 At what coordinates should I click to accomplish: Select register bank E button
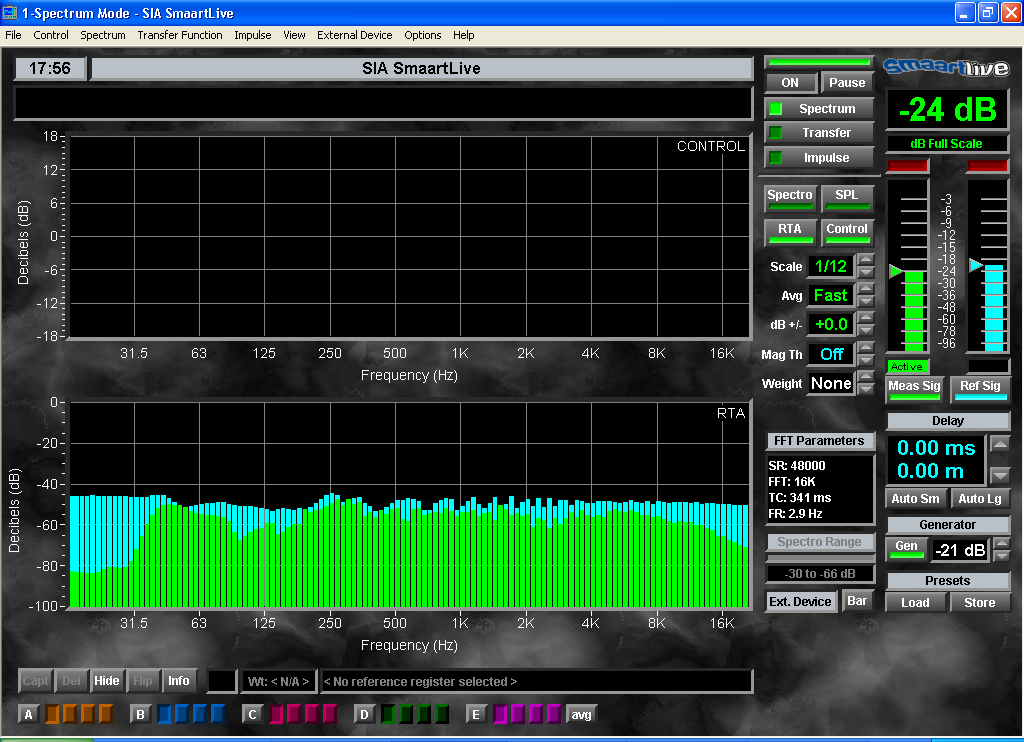tap(476, 714)
